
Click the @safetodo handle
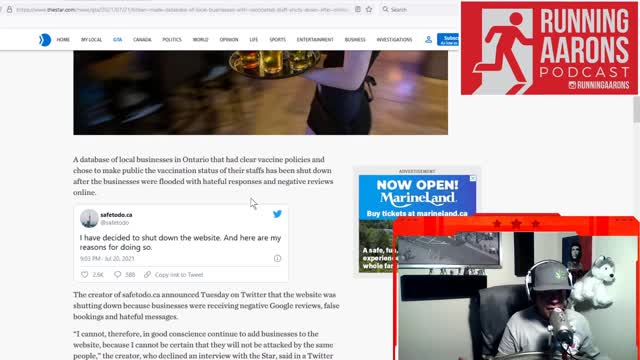(x=115, y=222)
